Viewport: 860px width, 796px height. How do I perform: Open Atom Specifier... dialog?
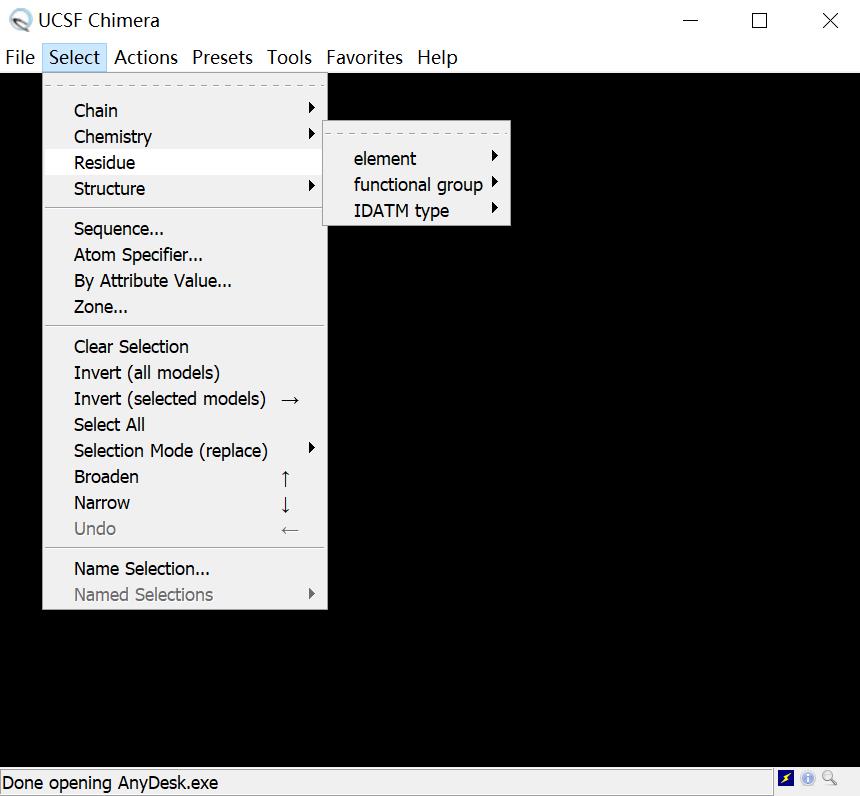[185, 255]
